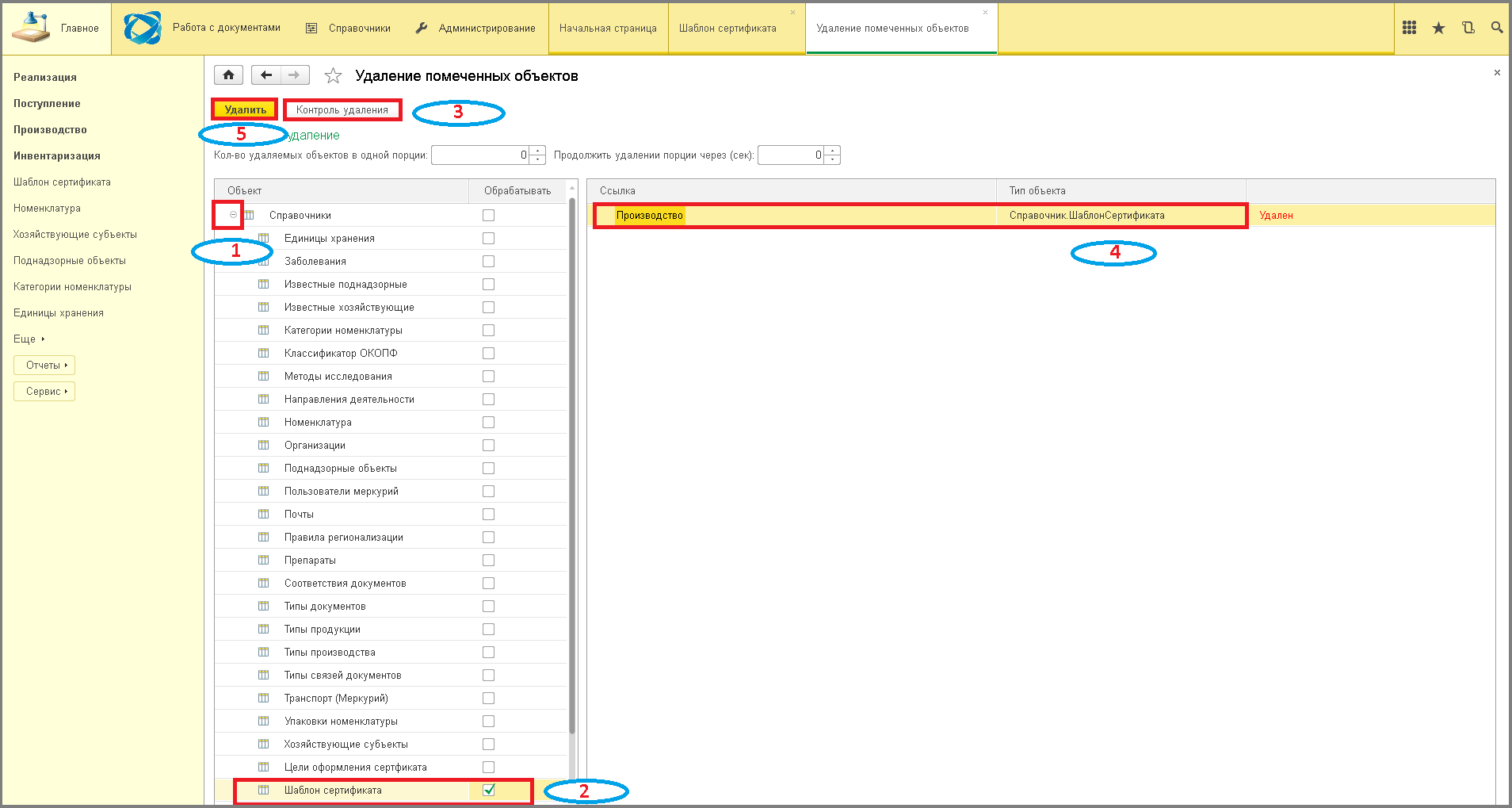Open favorites with the filled star icon
The height and width of the screenshot is (808, 1512).
click(x=1438, y=28)
